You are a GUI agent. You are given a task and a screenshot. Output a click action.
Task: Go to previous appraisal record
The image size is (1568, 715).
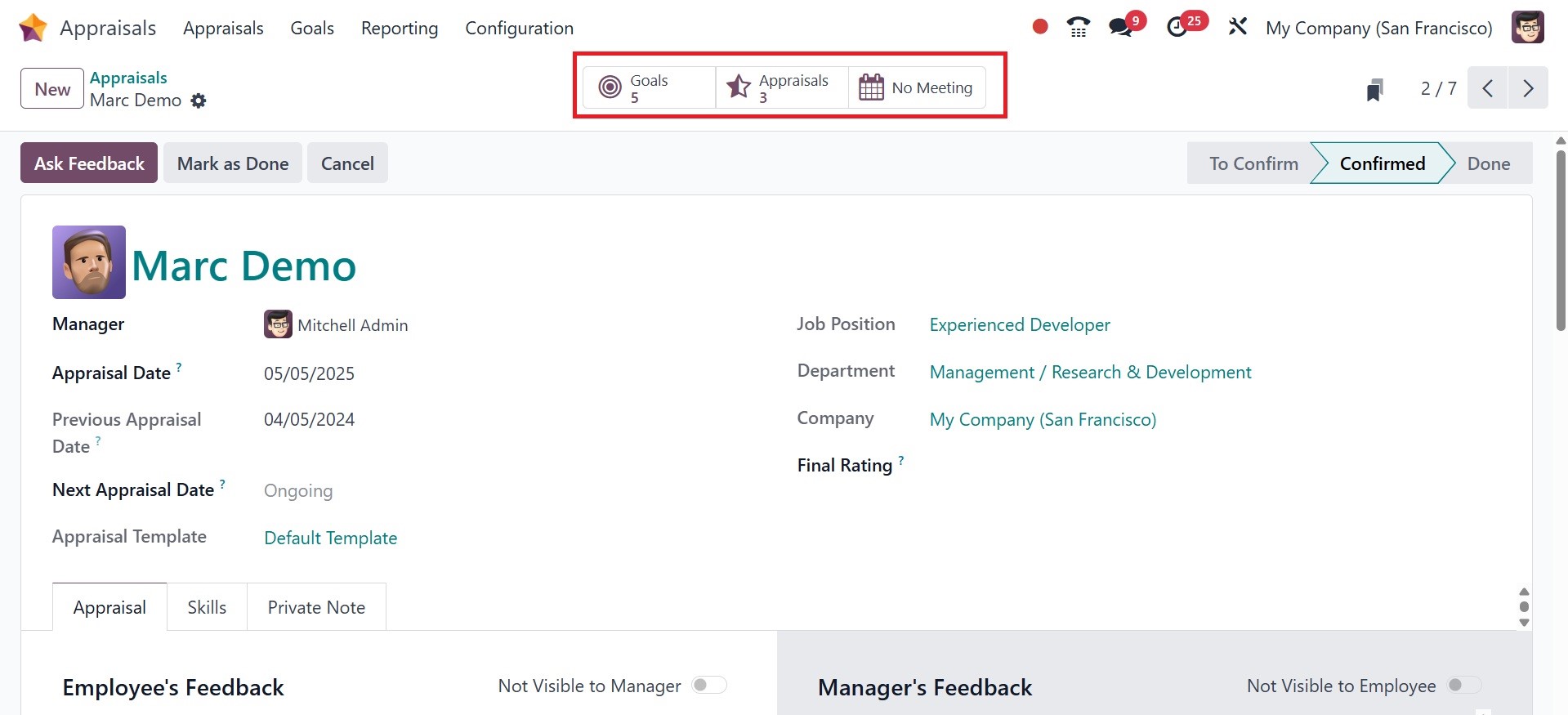click(x=1488, y=88)
